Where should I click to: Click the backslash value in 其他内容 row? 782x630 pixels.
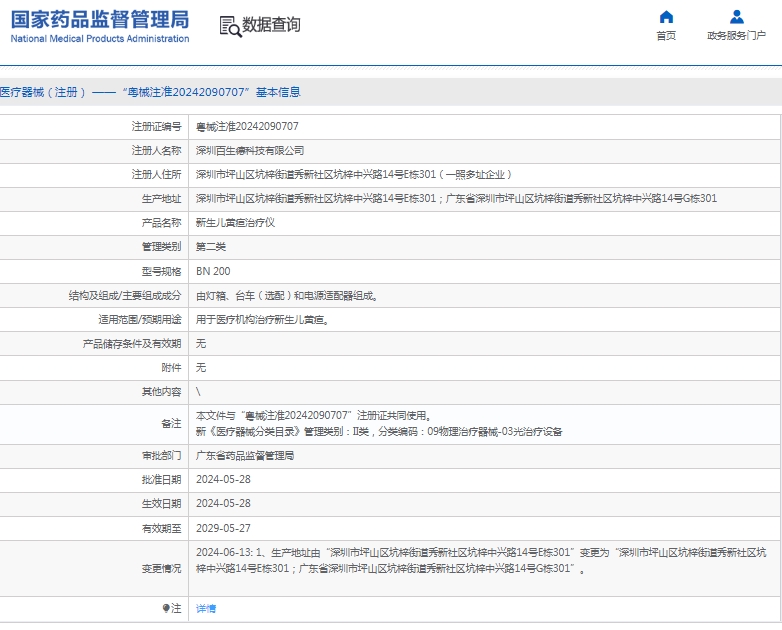(198, 392)
